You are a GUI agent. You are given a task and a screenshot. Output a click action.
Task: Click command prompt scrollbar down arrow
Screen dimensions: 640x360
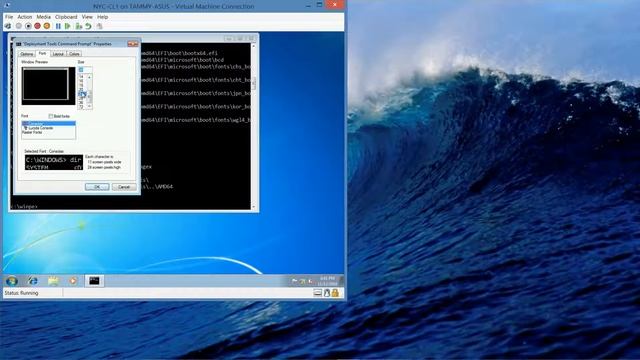tap(253, 207)
